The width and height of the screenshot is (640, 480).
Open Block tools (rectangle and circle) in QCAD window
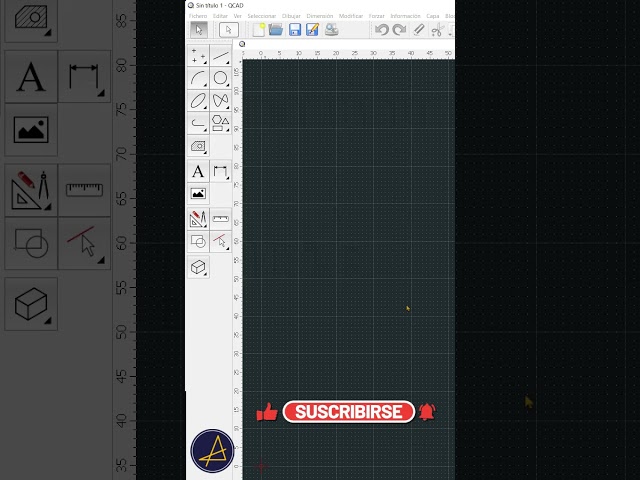(198, 241)
